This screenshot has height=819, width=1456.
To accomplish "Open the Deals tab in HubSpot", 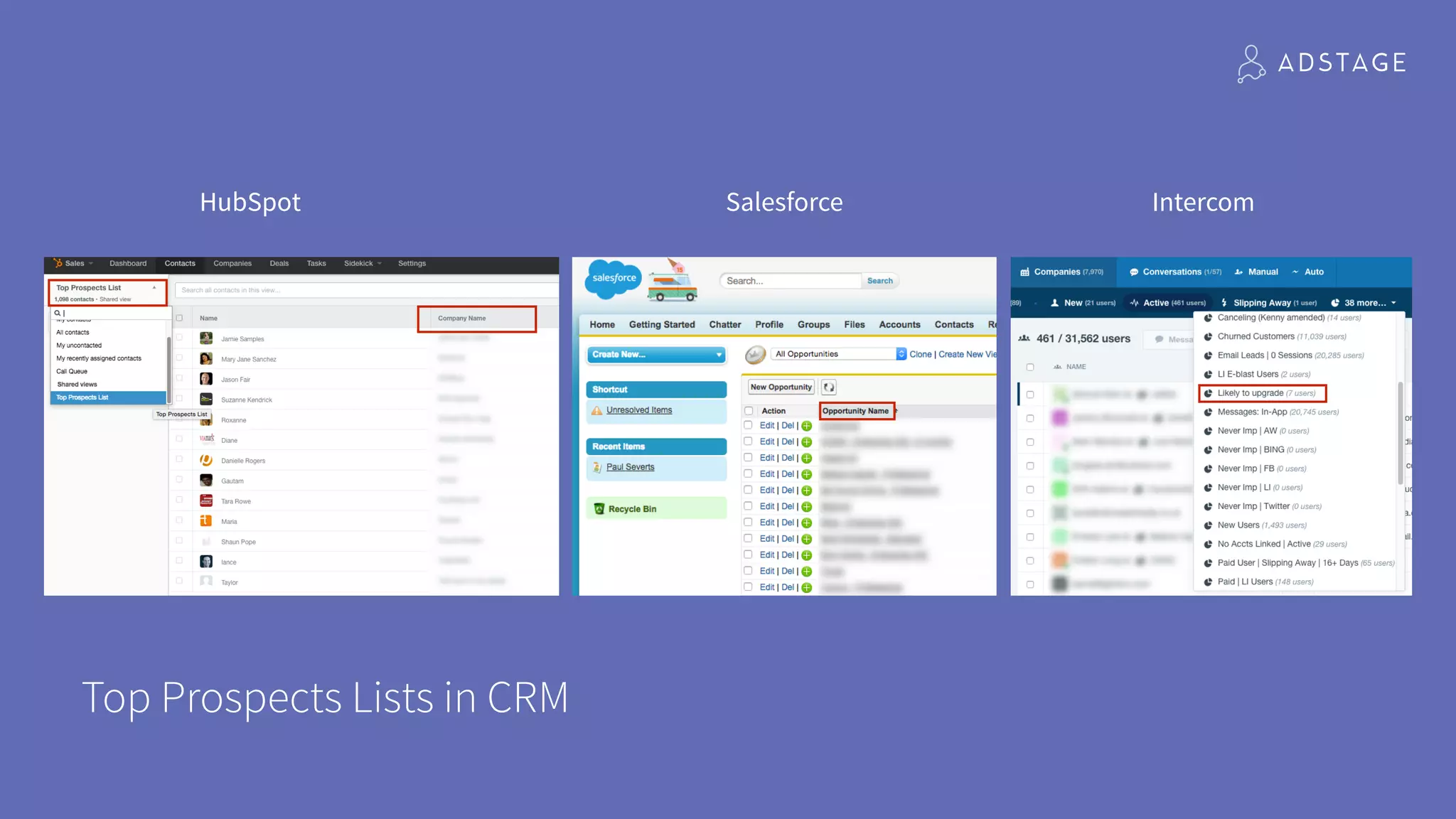I will tap(279, 264).
